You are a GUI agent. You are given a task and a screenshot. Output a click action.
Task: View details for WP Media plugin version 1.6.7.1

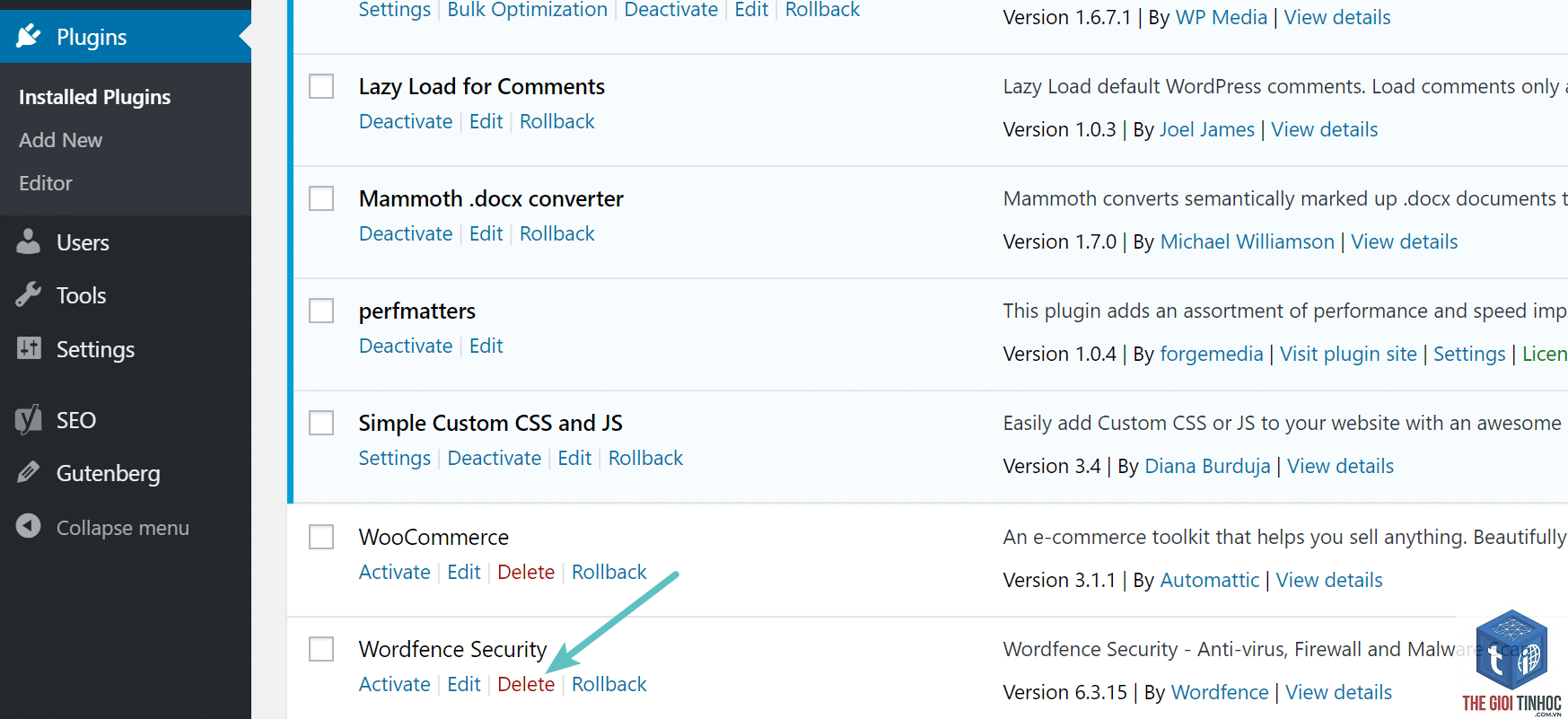click(1337, 17)
